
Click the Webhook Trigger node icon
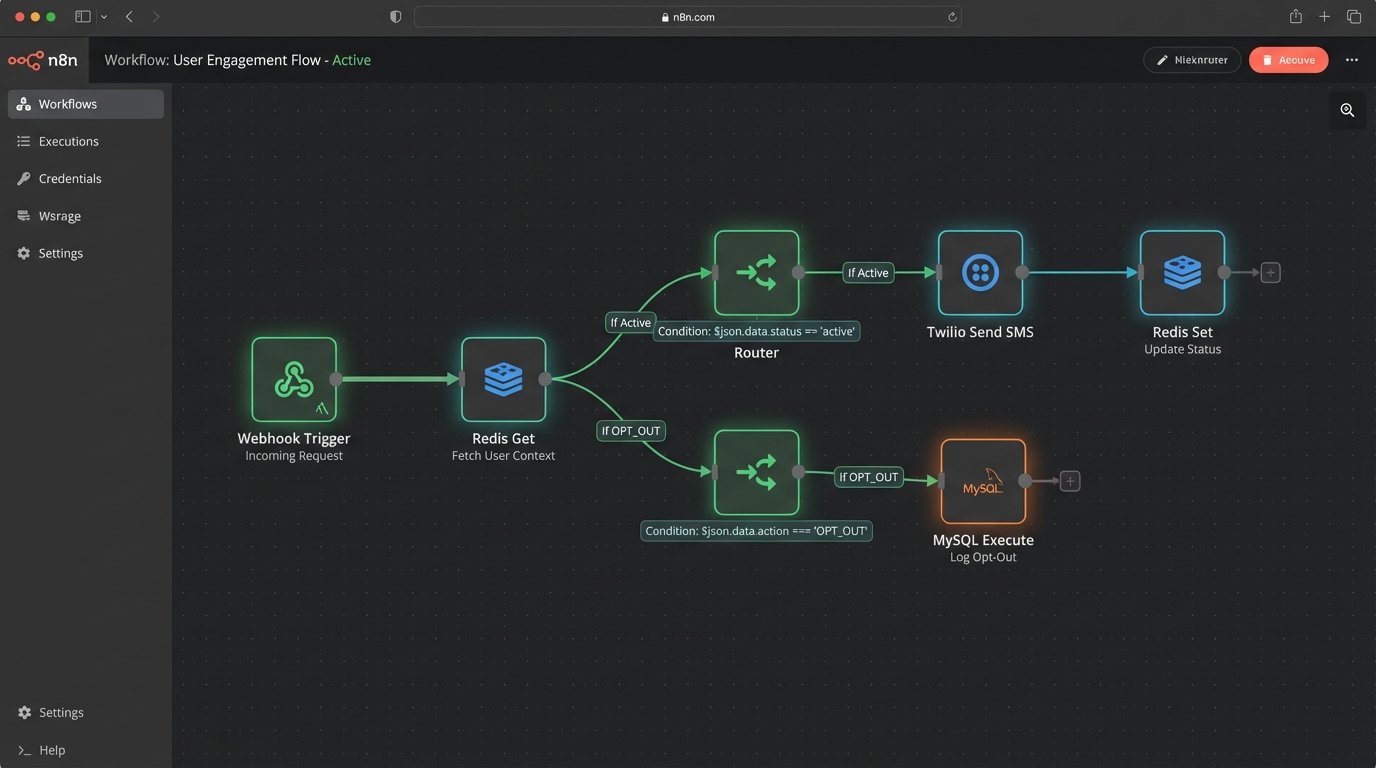[x=294, y=379]
